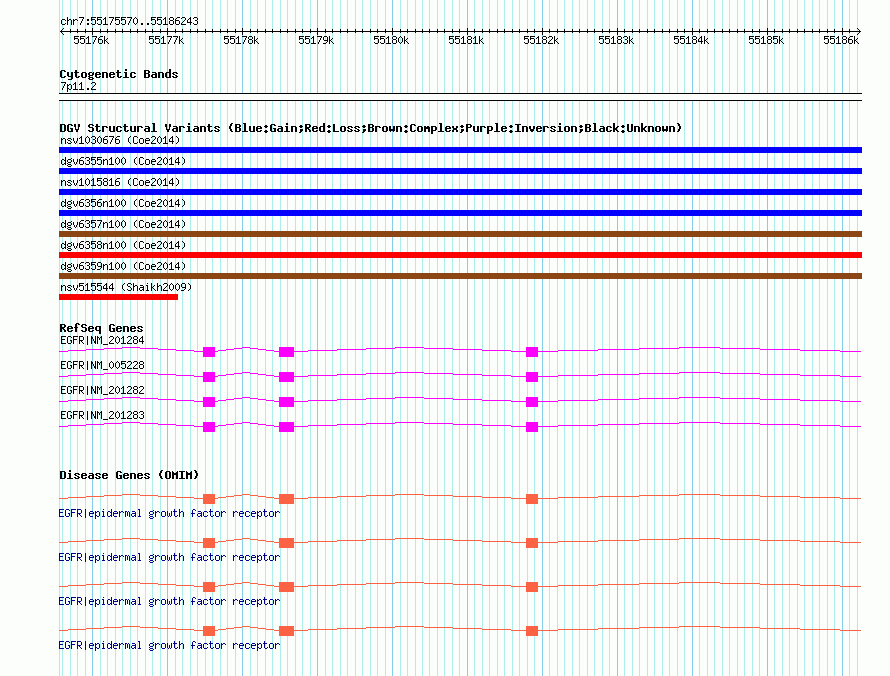Open the nsv1015816 (Coe2014) variant label
890x676 pixels.
[x=120, y=182]
